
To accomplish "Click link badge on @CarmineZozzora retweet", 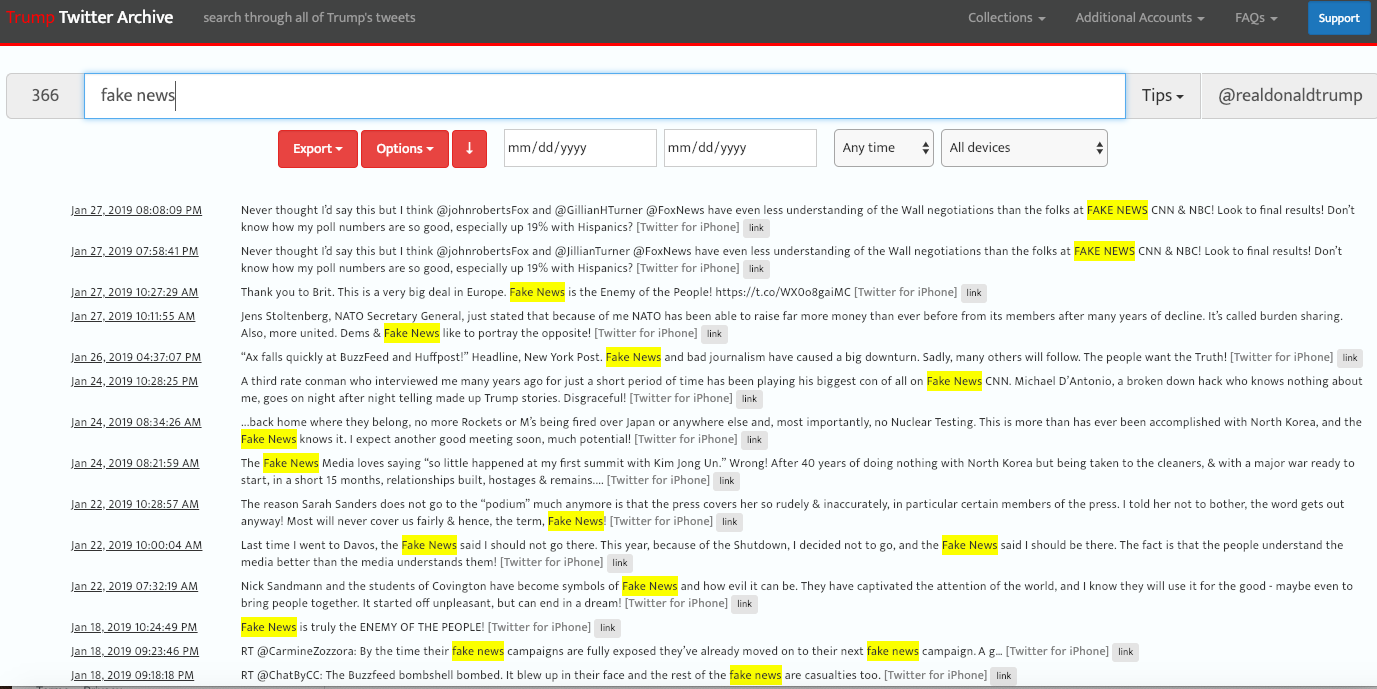I will (1126, 652).
